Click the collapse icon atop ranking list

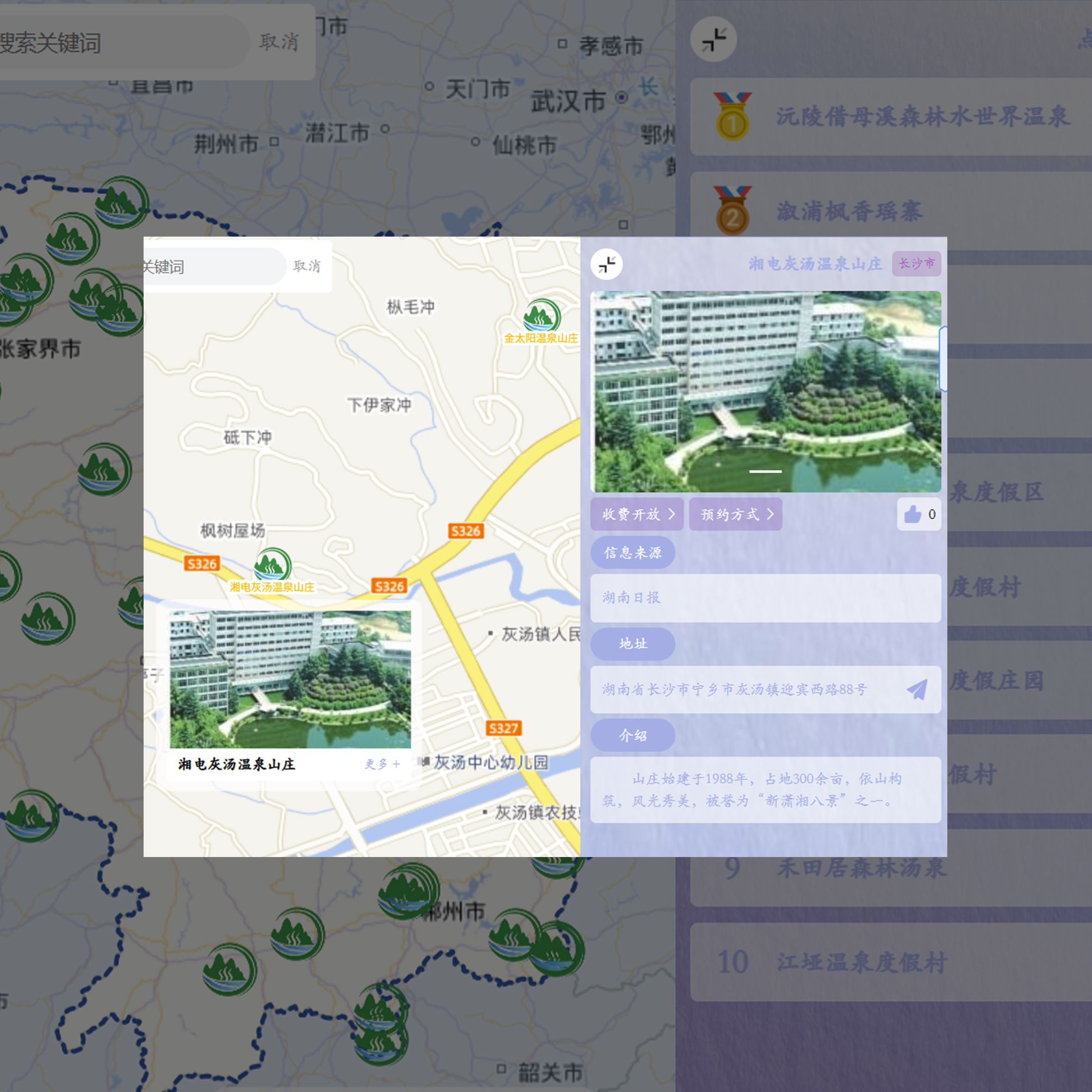tap(713, 40)
